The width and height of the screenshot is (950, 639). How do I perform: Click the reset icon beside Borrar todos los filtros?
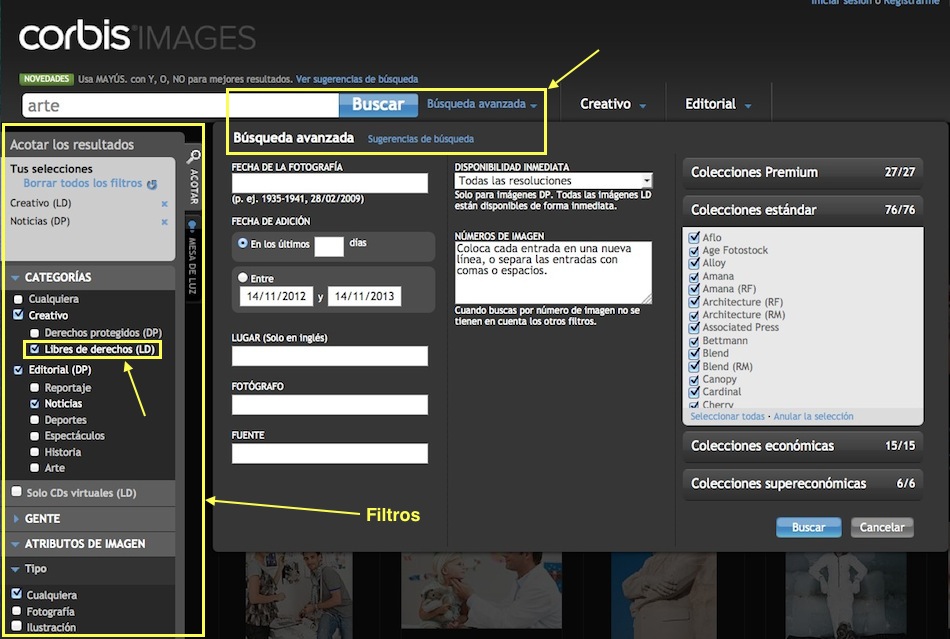click(152, 183)
